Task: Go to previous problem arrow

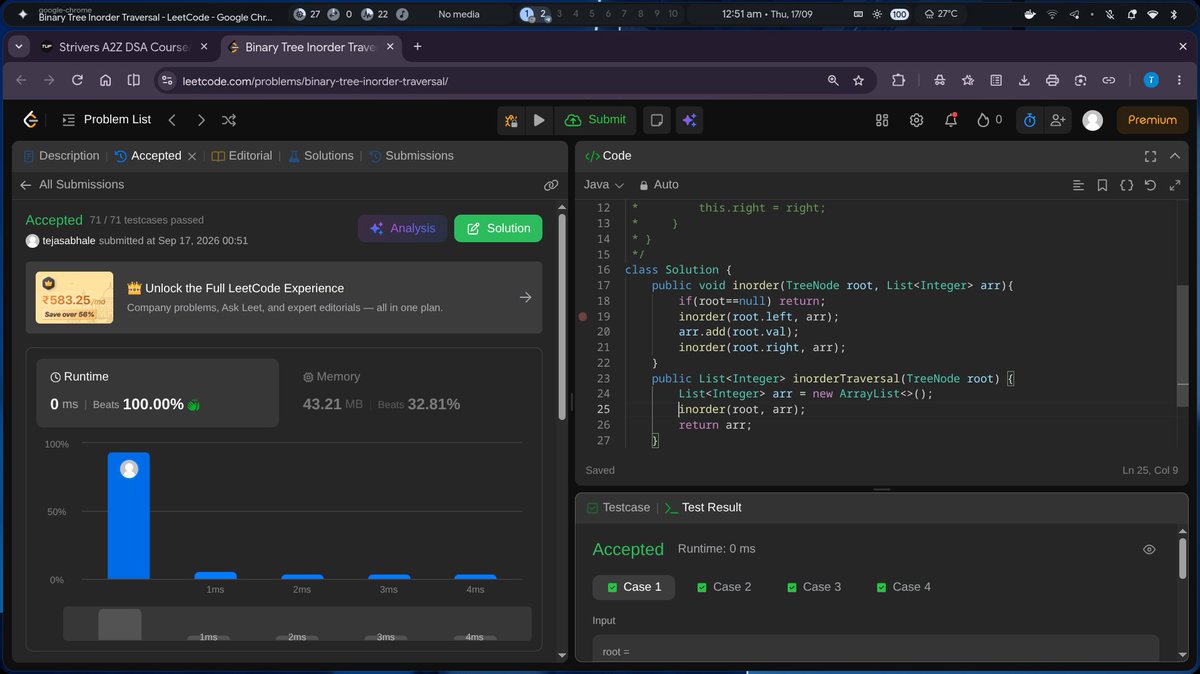Action: pos(172,120)
